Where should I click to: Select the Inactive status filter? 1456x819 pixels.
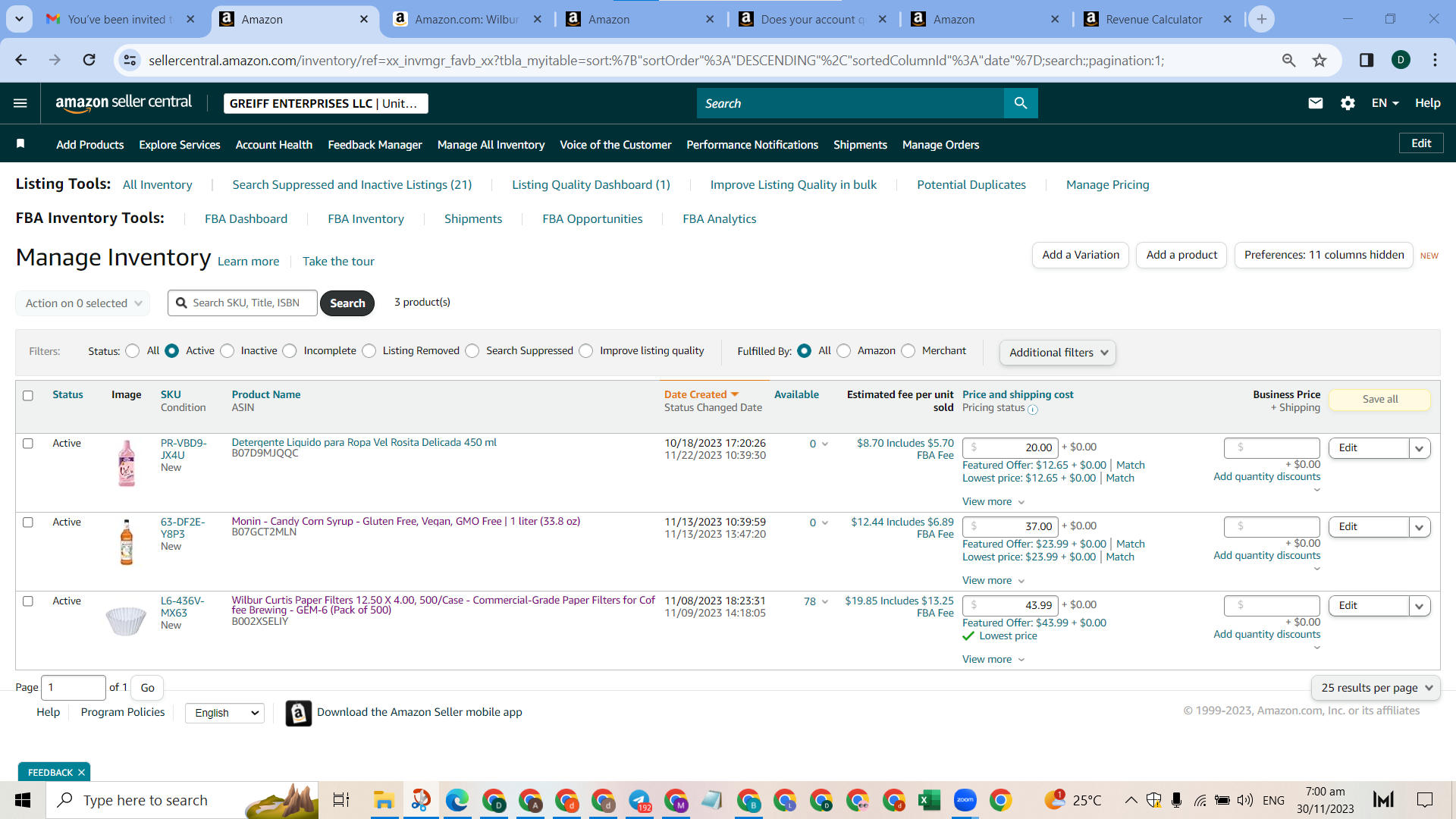point(227,351)
